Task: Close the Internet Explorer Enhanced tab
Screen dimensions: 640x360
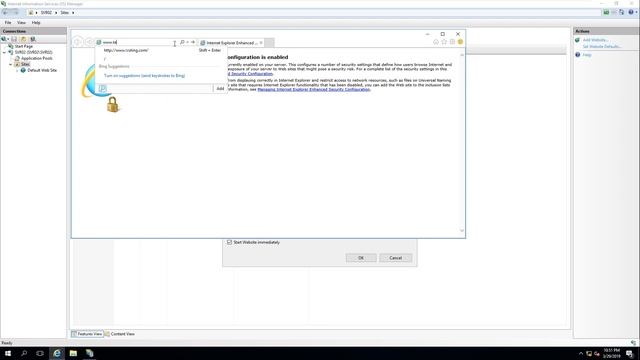Action: pos(261,42)
